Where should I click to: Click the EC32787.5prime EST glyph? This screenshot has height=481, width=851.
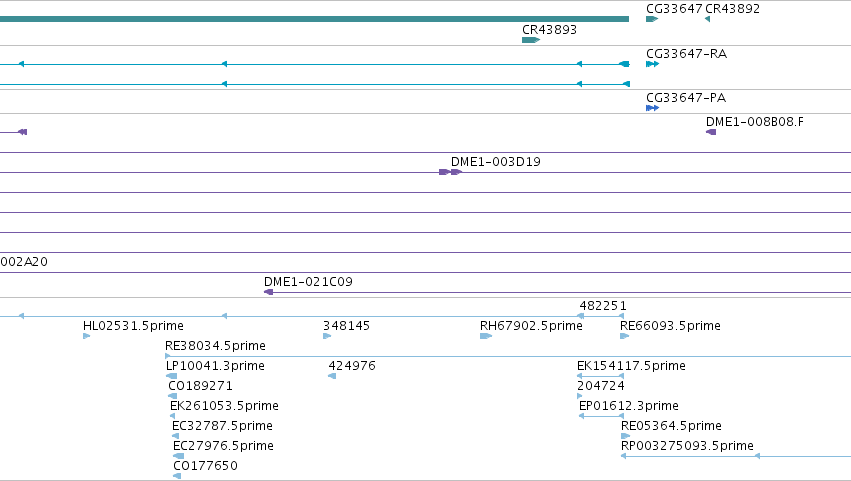pyautogui.click(x=175, y=436)
